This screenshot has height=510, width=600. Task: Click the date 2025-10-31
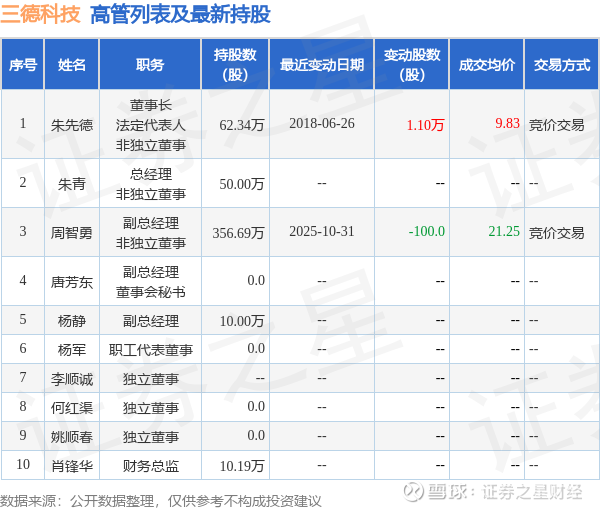pyautogui.click(x=322, y=231)
